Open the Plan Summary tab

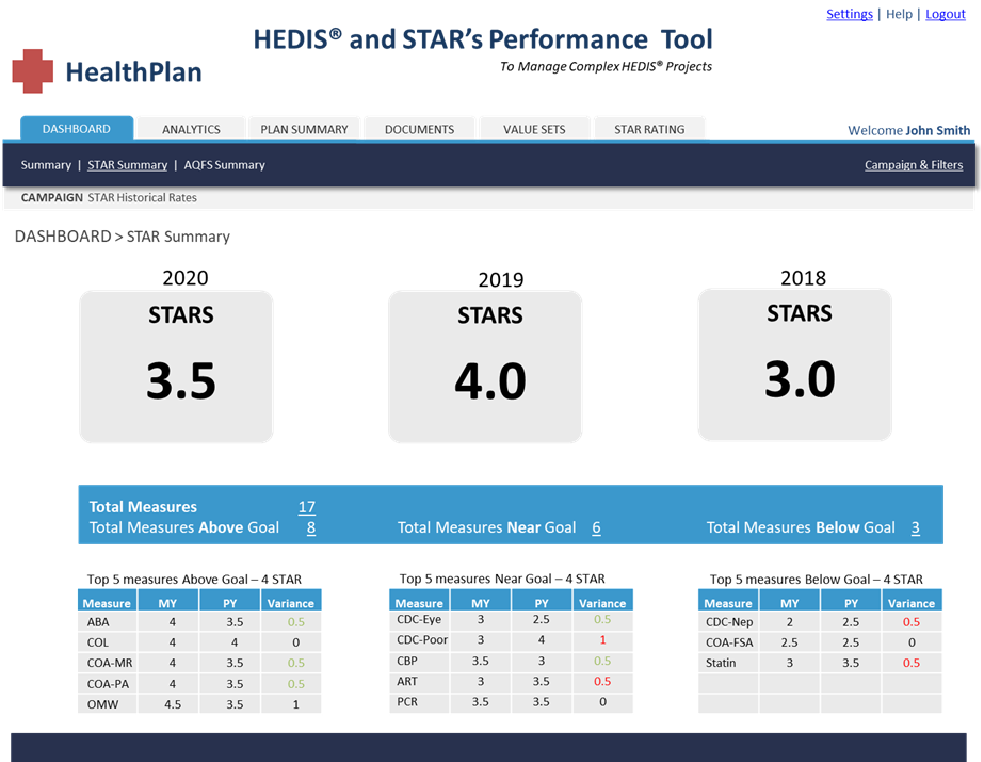[x=304, y=129]
